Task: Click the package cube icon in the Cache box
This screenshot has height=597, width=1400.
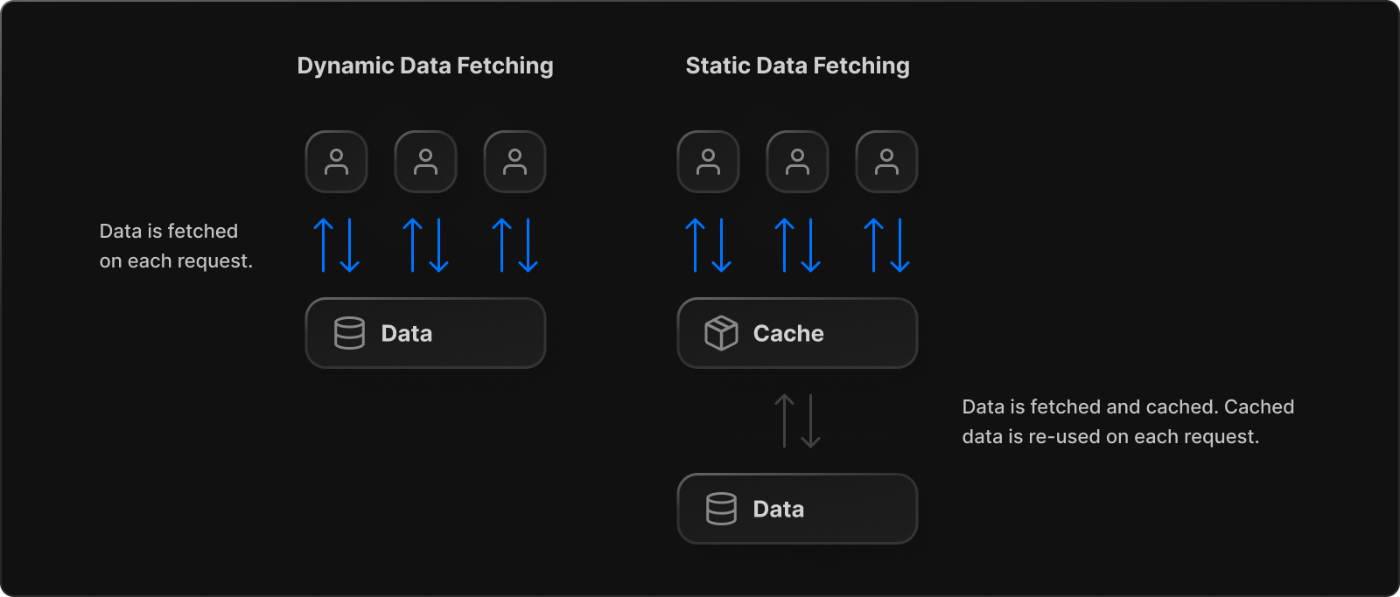Action: click(x=721, y=333)
